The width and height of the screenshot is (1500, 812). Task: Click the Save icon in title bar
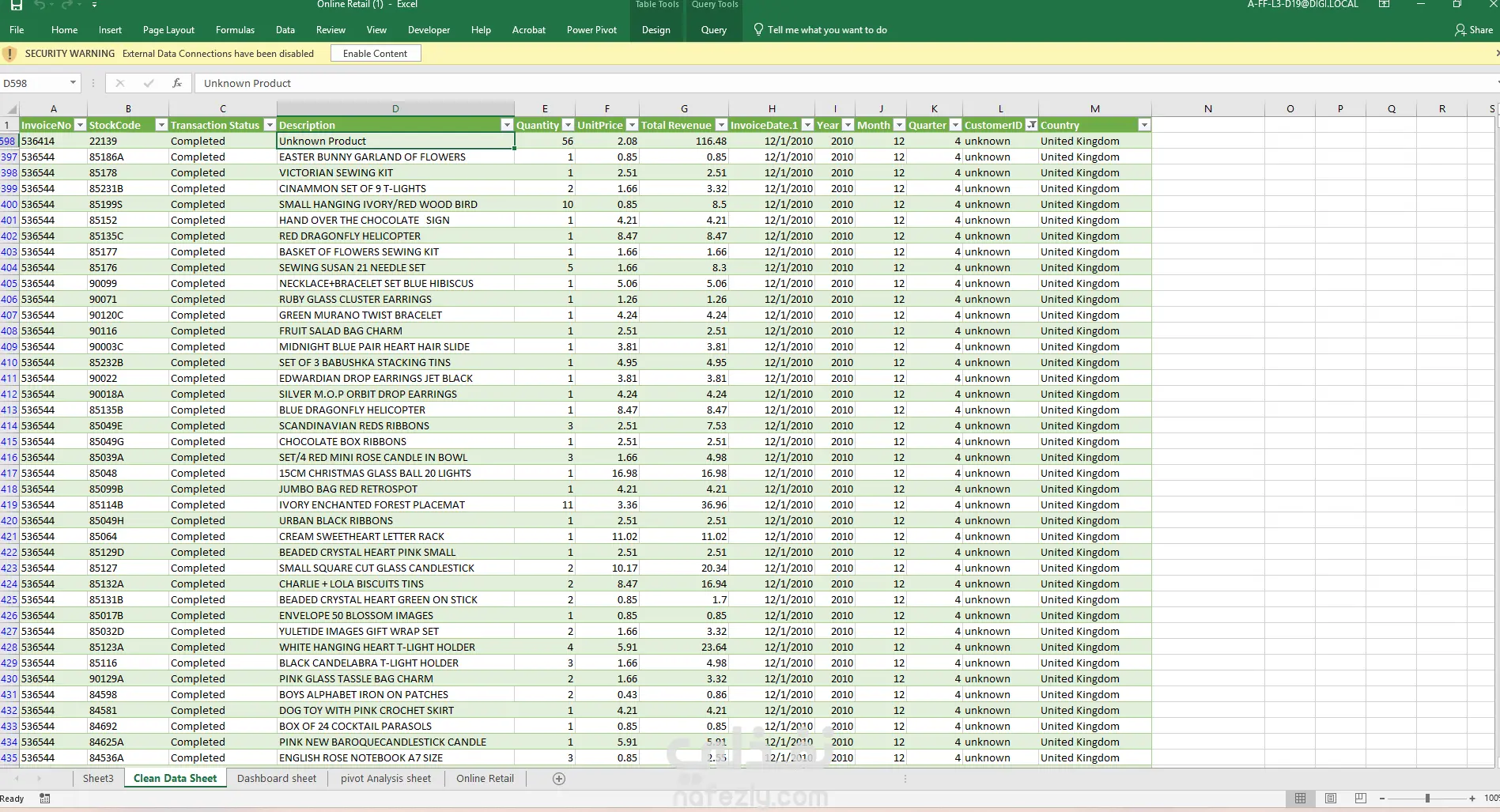click(16, 5)
